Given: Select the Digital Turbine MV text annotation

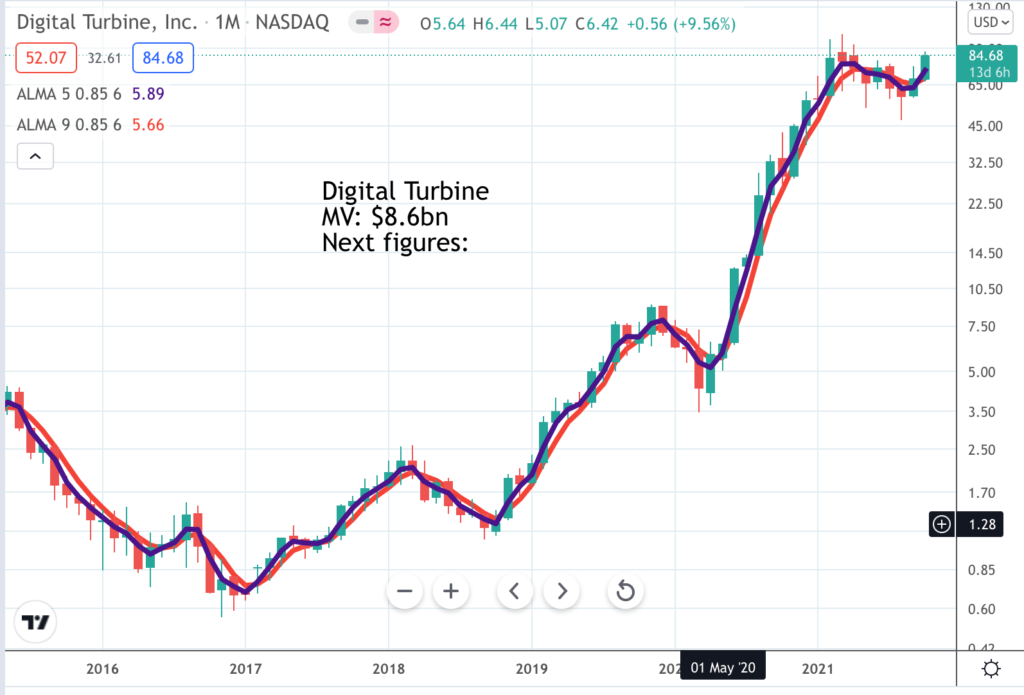Looking at the screenshot, I should pyautogui.click(x=406, y=216).
